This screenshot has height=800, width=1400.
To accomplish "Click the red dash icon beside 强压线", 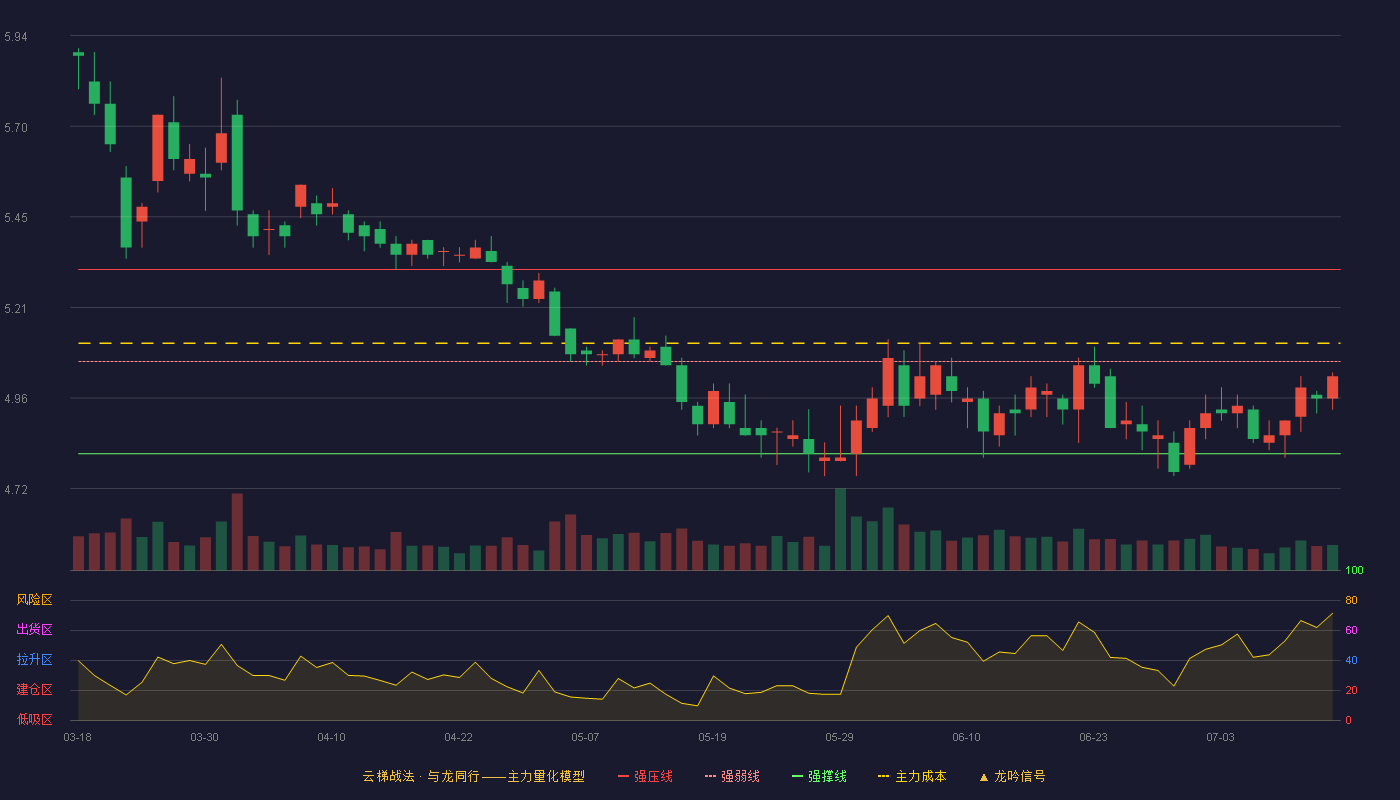I will click(623, 776).
